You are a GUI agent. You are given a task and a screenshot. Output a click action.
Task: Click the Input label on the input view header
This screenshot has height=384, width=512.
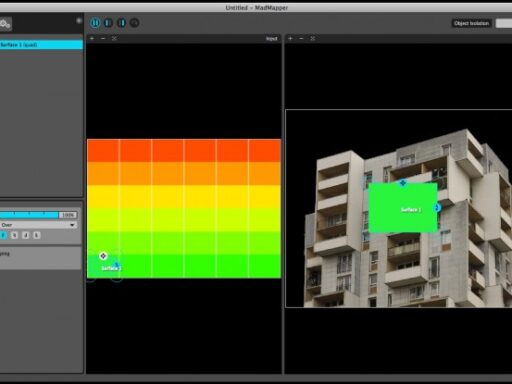[271, 39]
